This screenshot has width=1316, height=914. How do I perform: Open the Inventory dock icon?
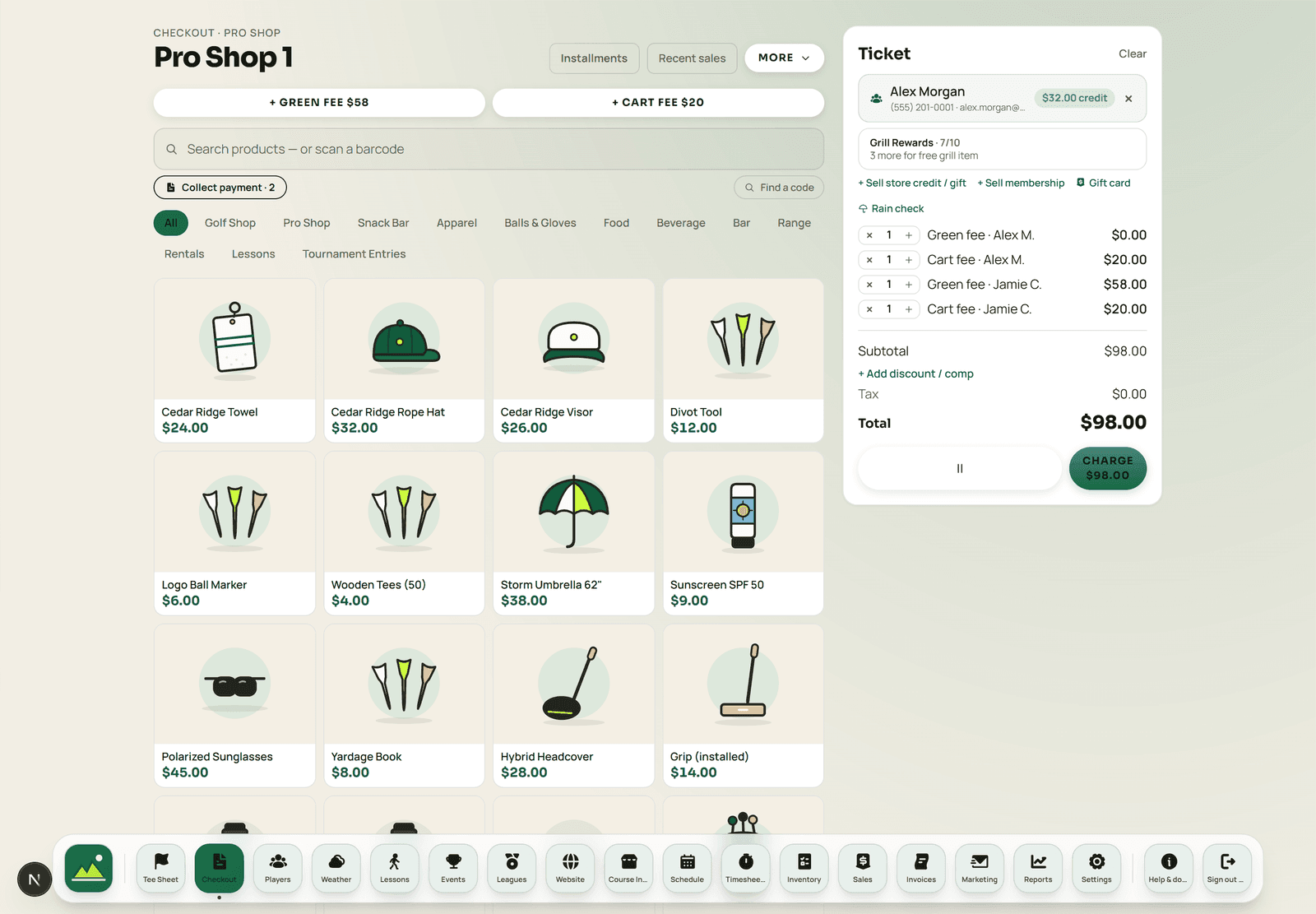pyautogui.click(x=804, y=868)
